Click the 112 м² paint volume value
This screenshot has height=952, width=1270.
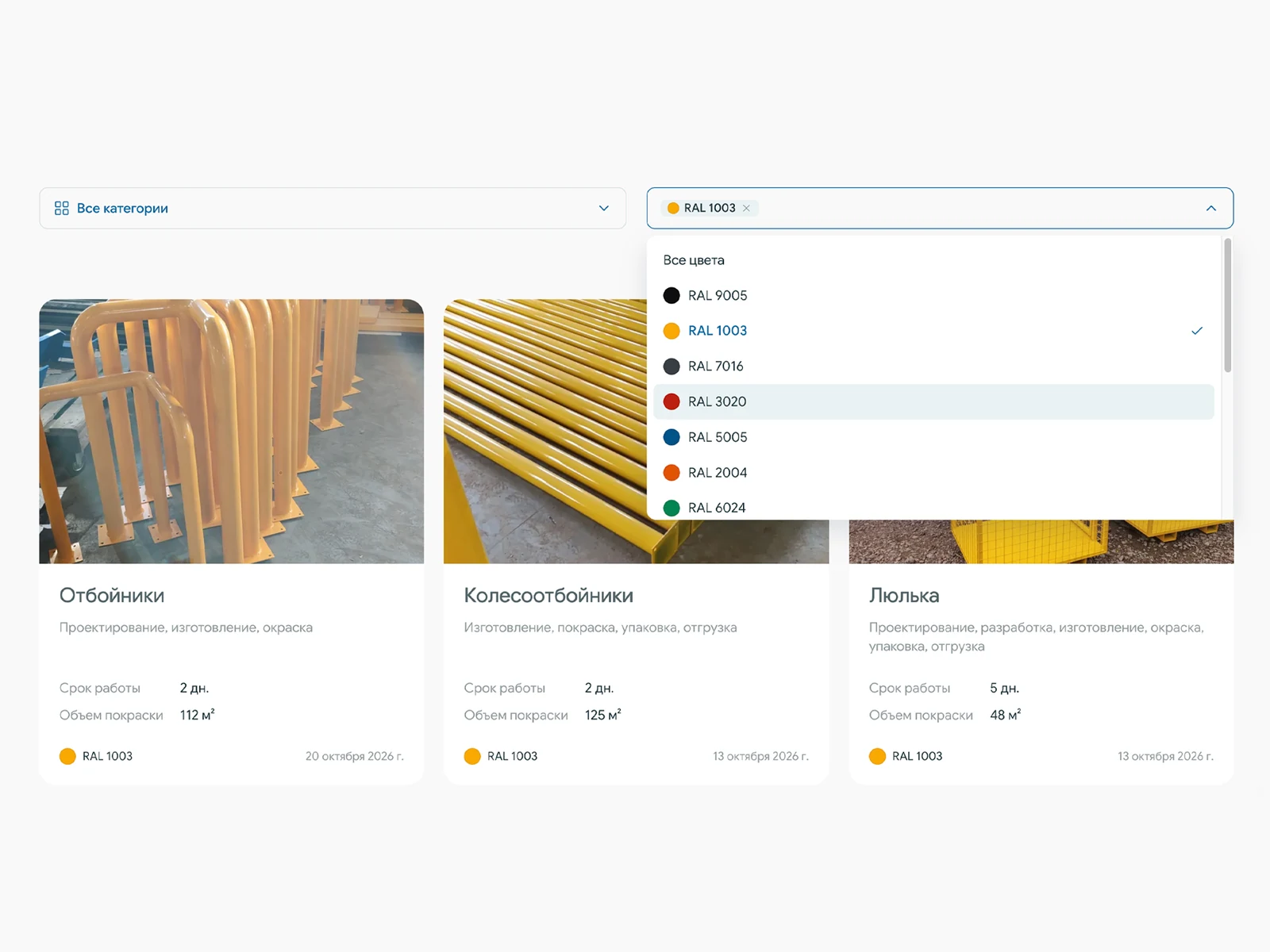[198, 715]
